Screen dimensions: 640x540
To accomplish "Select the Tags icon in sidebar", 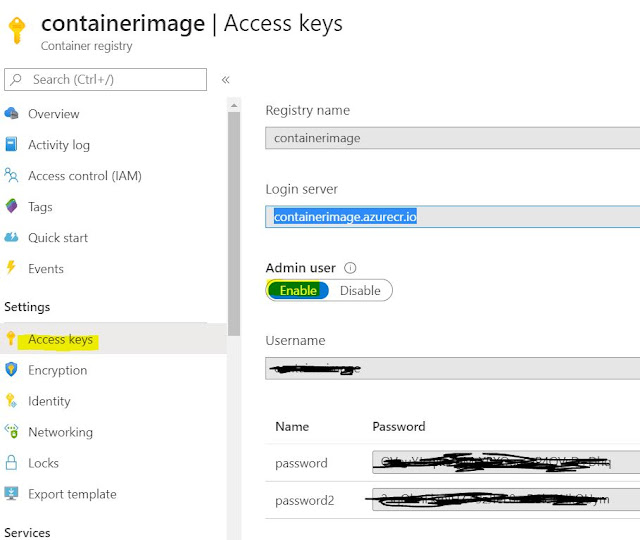I will pos(11,206).
